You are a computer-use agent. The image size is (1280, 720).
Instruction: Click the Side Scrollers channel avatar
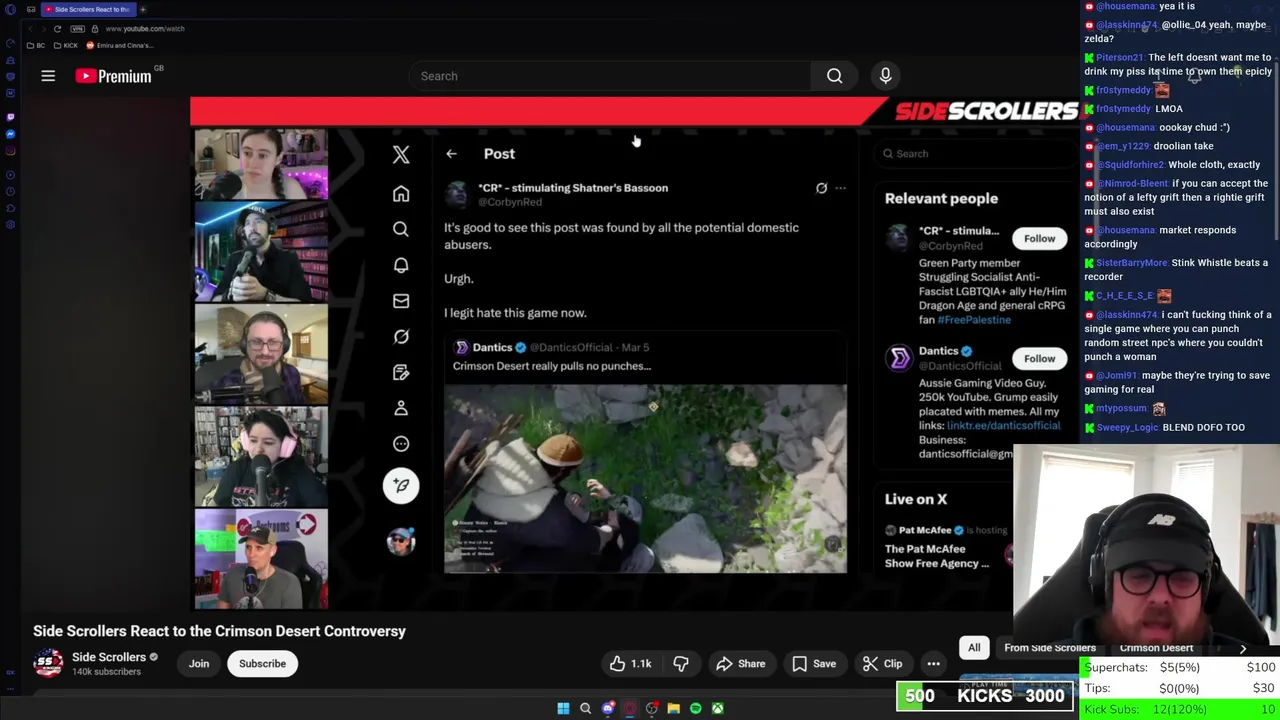coord(48,664)
